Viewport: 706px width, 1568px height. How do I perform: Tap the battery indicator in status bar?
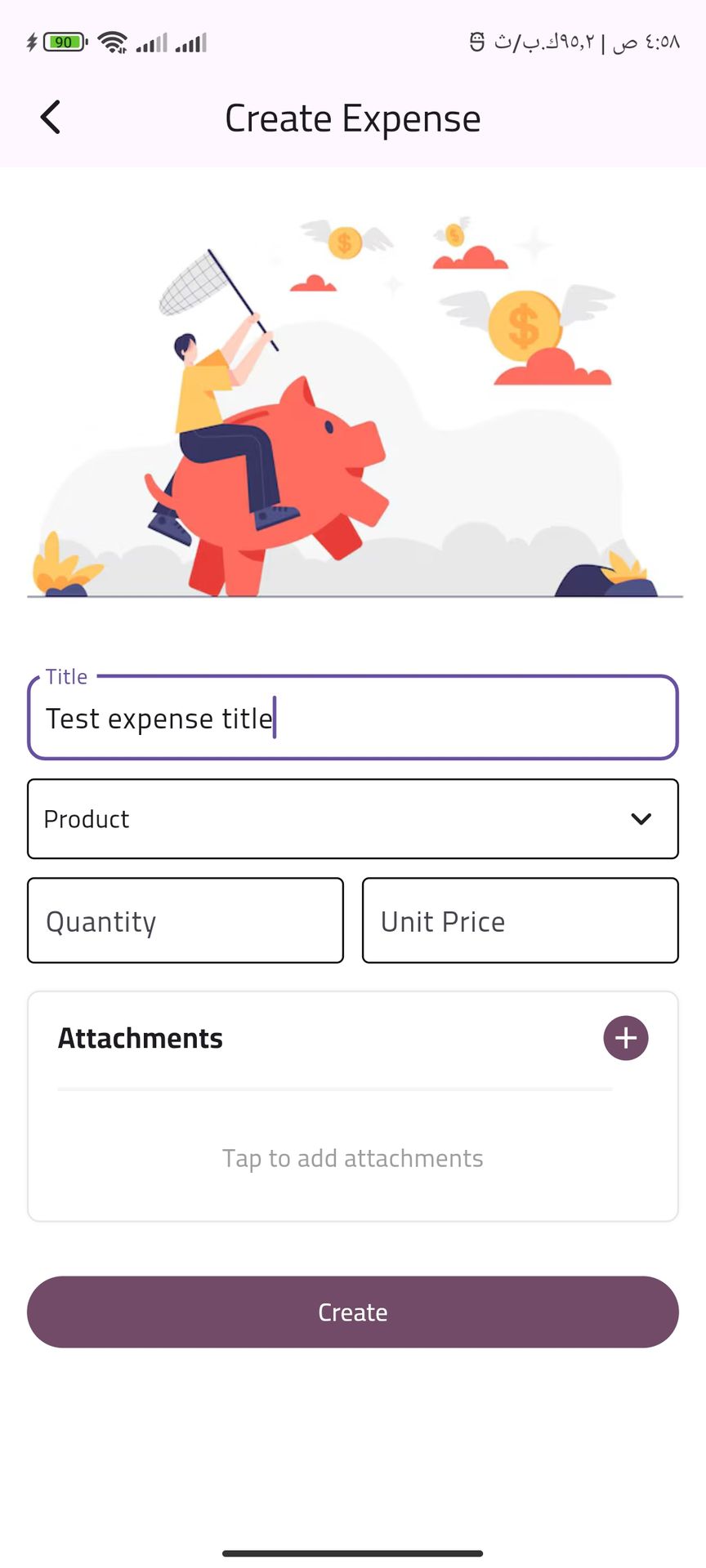(x=65, y=42)
